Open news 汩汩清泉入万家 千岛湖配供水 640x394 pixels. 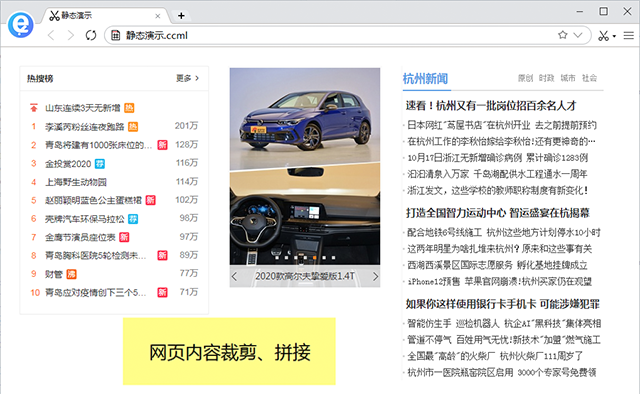(x=497, y=174)
